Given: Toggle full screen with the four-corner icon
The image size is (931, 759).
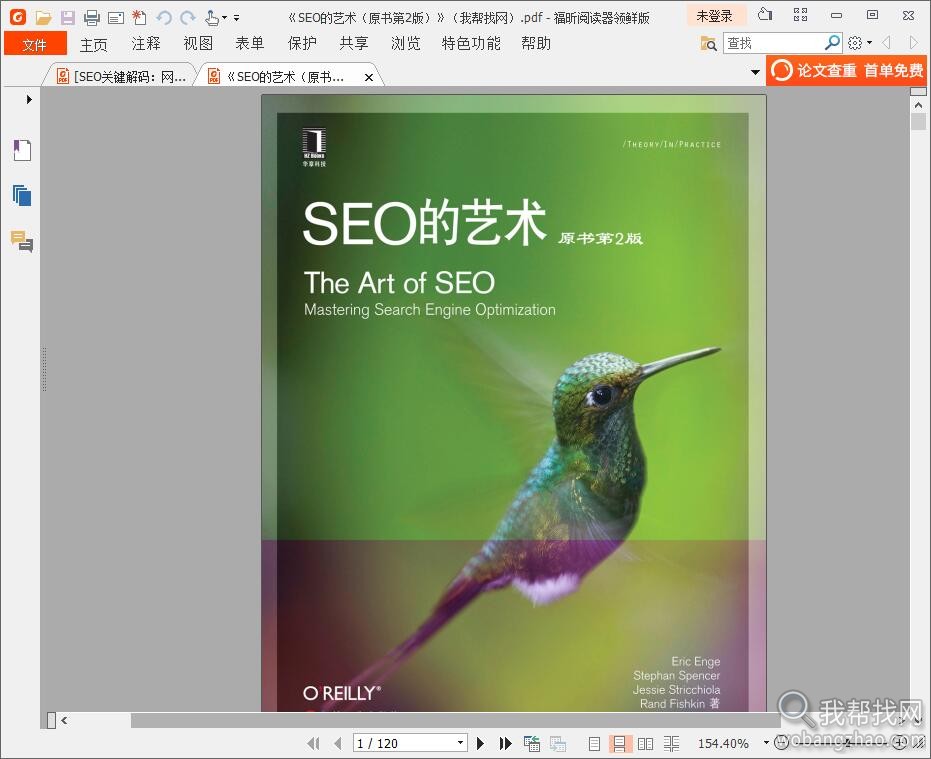Looking at the screenshot, I should [800, 15].
